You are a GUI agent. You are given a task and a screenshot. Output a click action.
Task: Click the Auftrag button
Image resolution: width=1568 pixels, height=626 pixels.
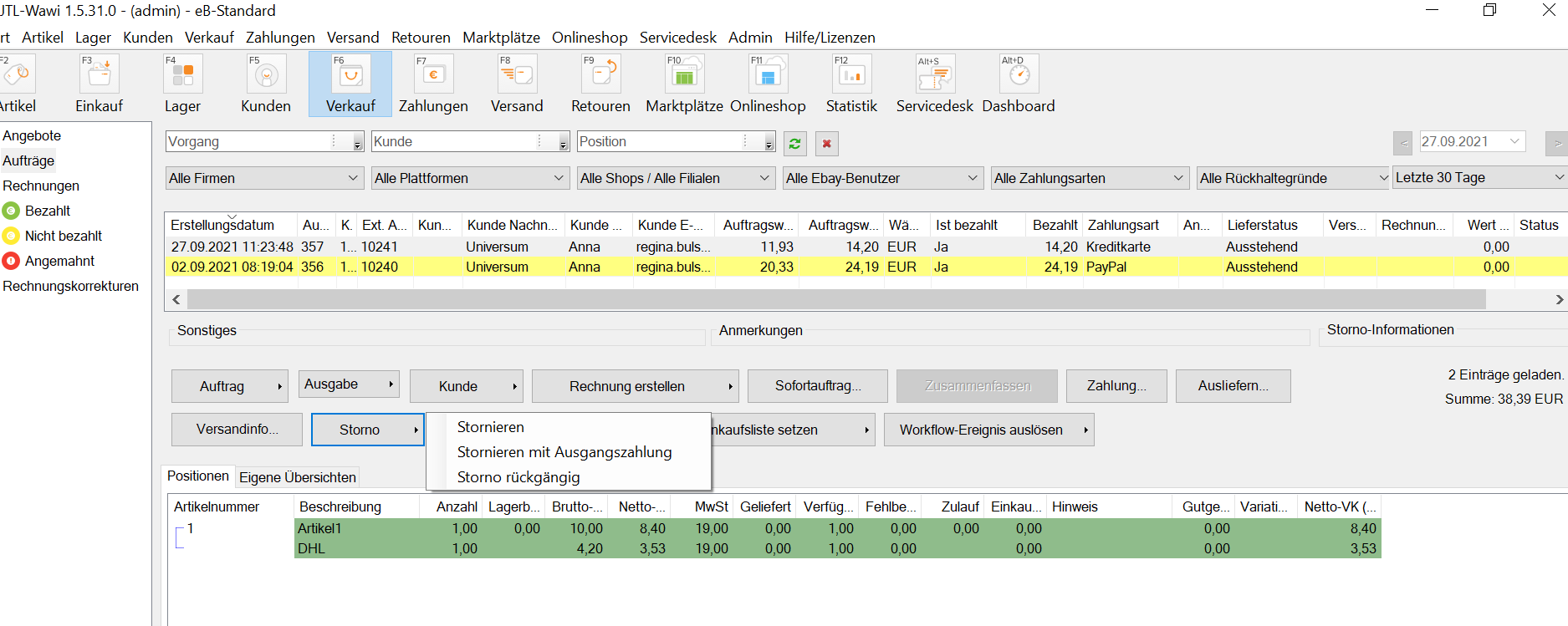229,386
